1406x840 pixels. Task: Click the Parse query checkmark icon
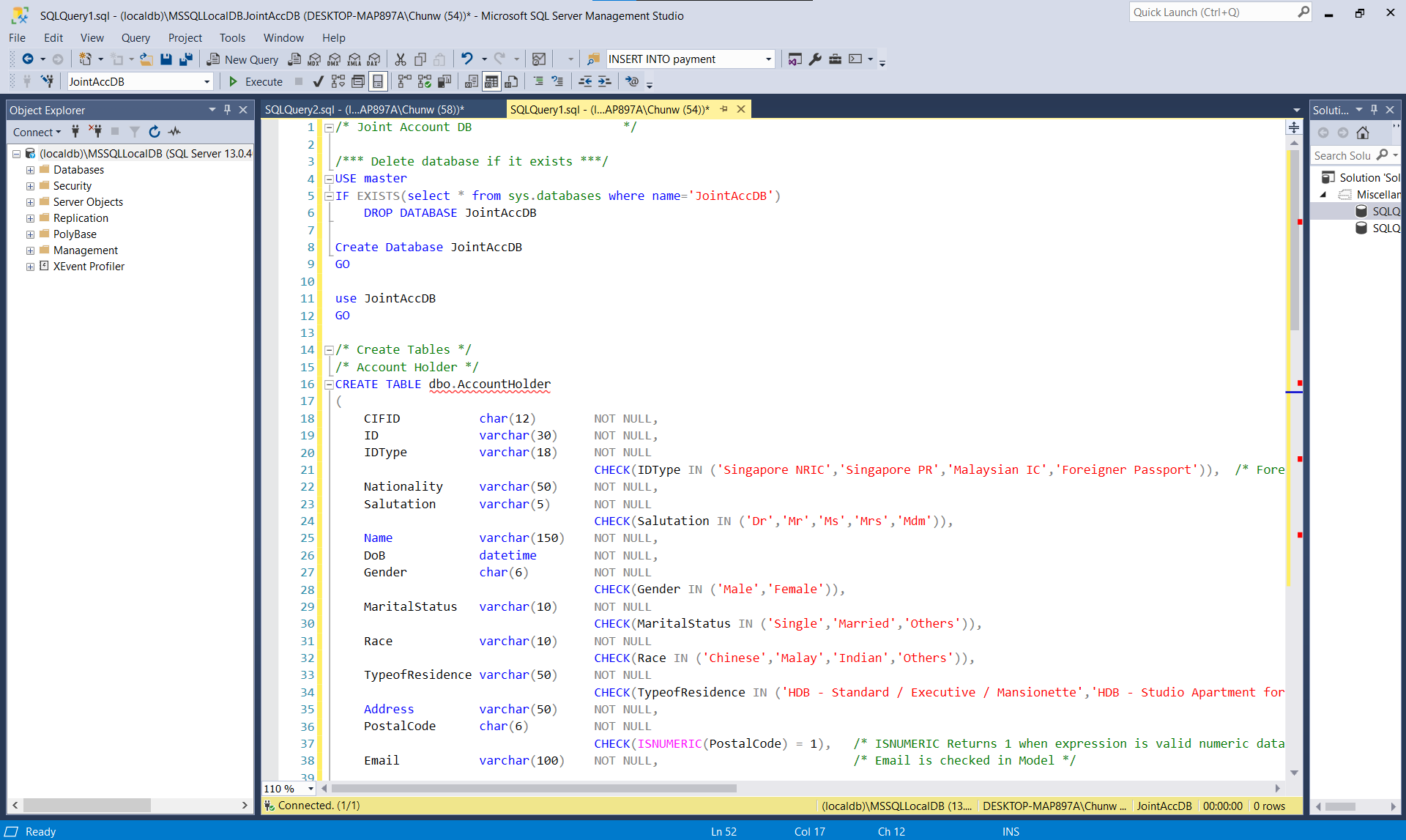[x=318, y=81]
